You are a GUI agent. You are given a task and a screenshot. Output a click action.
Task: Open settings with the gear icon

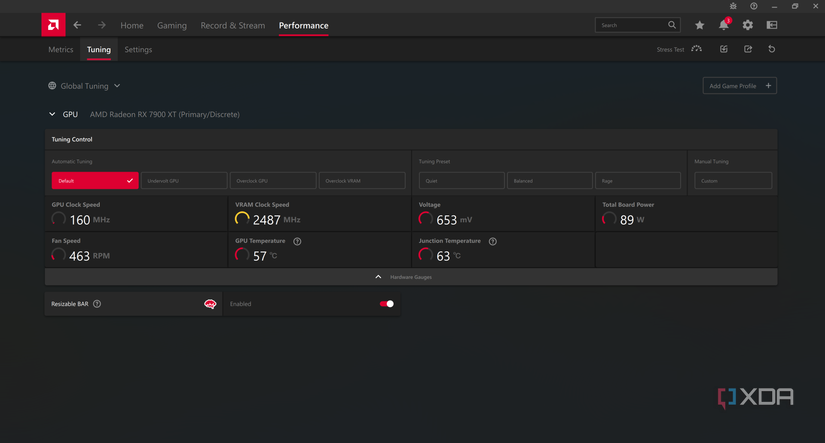pyautogui.click(x=747, y=25)
